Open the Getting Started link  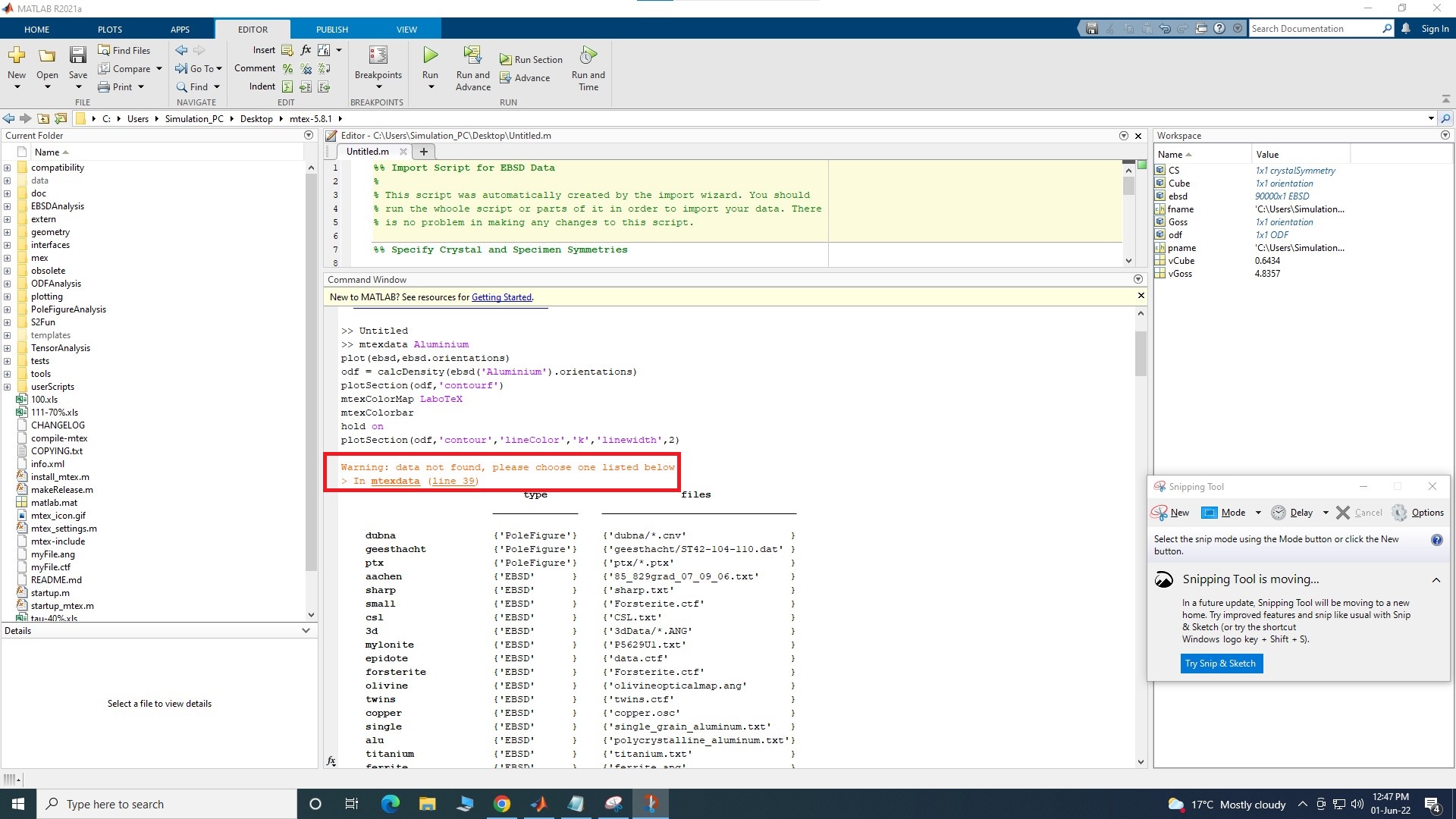501,297
